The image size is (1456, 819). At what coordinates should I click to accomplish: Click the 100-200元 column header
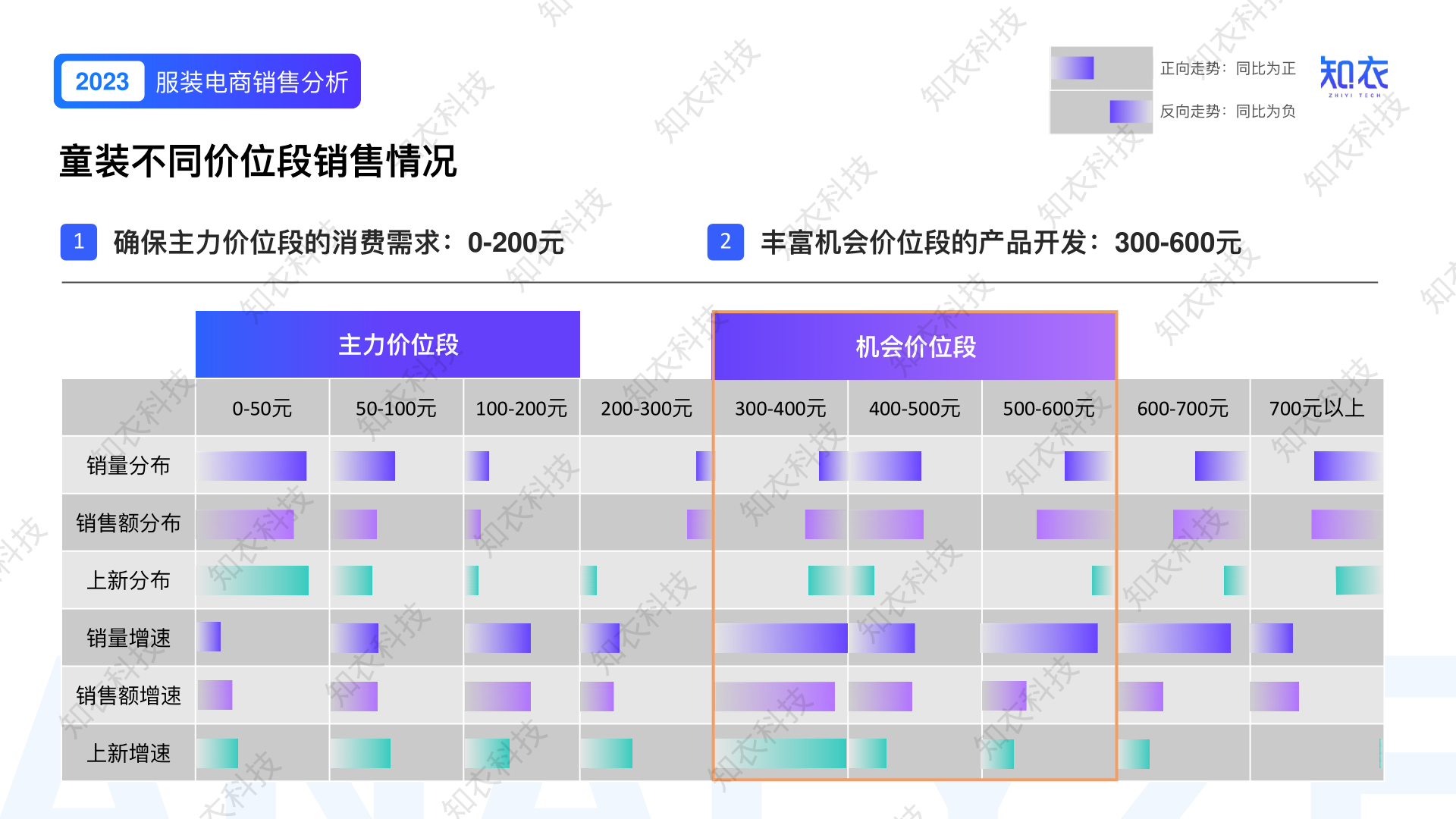[522, 408]
